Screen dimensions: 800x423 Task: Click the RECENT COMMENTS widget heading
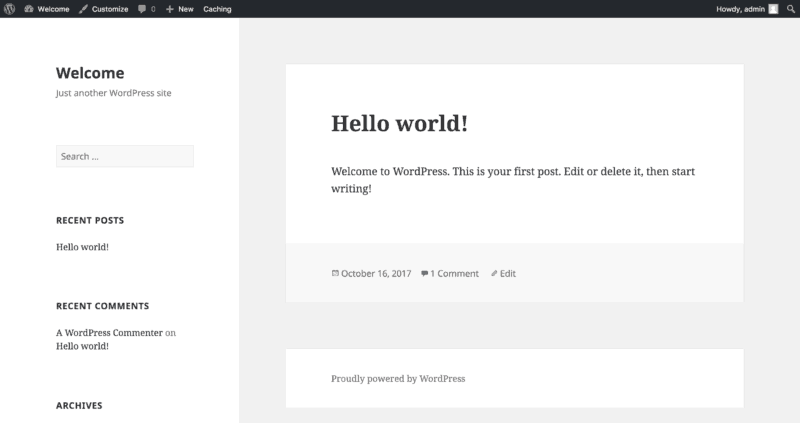103,306
